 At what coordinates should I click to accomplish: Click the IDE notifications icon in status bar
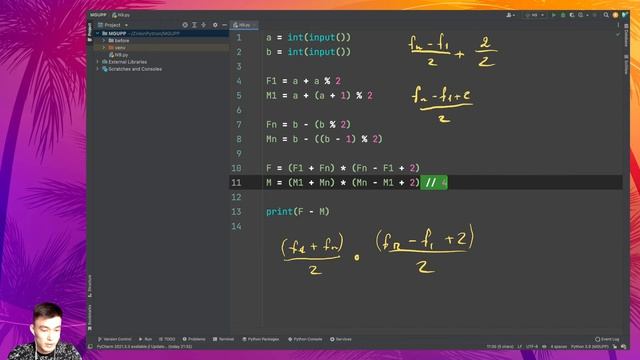(x=624, y=347)
